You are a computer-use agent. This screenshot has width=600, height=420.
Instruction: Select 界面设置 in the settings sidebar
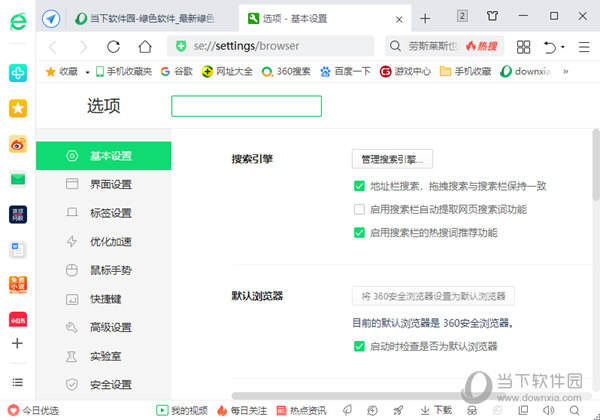[x=103, y=184]
